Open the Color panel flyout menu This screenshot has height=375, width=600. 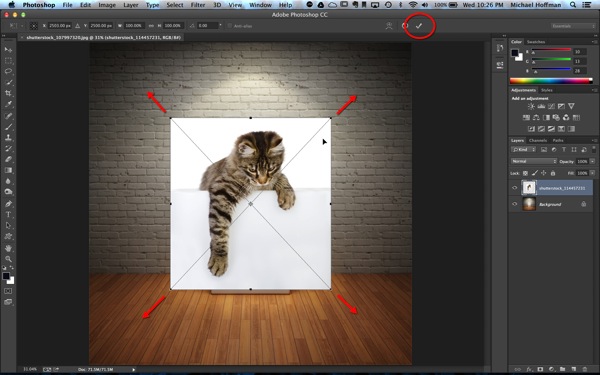pyautogui.click(x=594, y=42)
